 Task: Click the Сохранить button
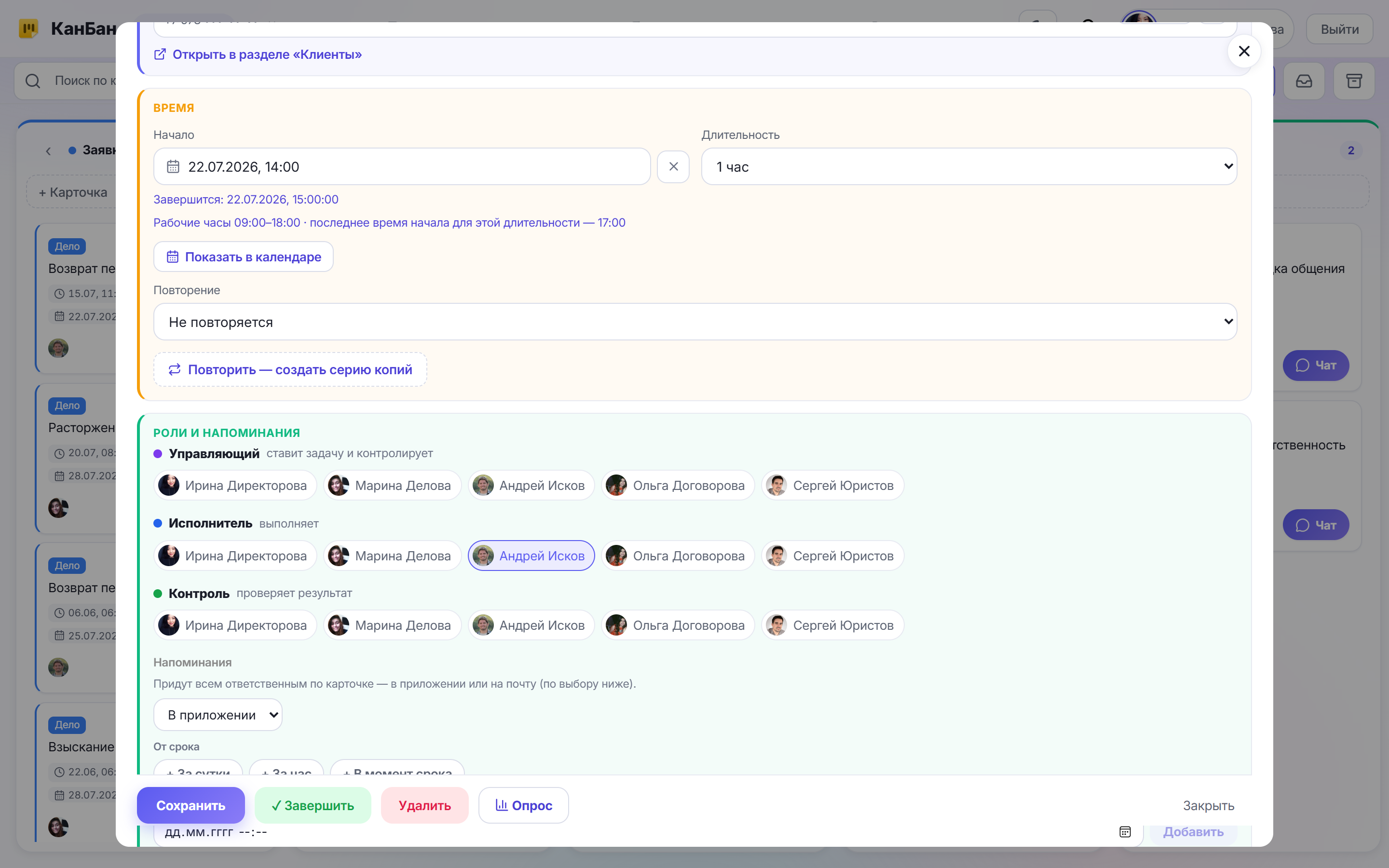click(x=191, y=805)
